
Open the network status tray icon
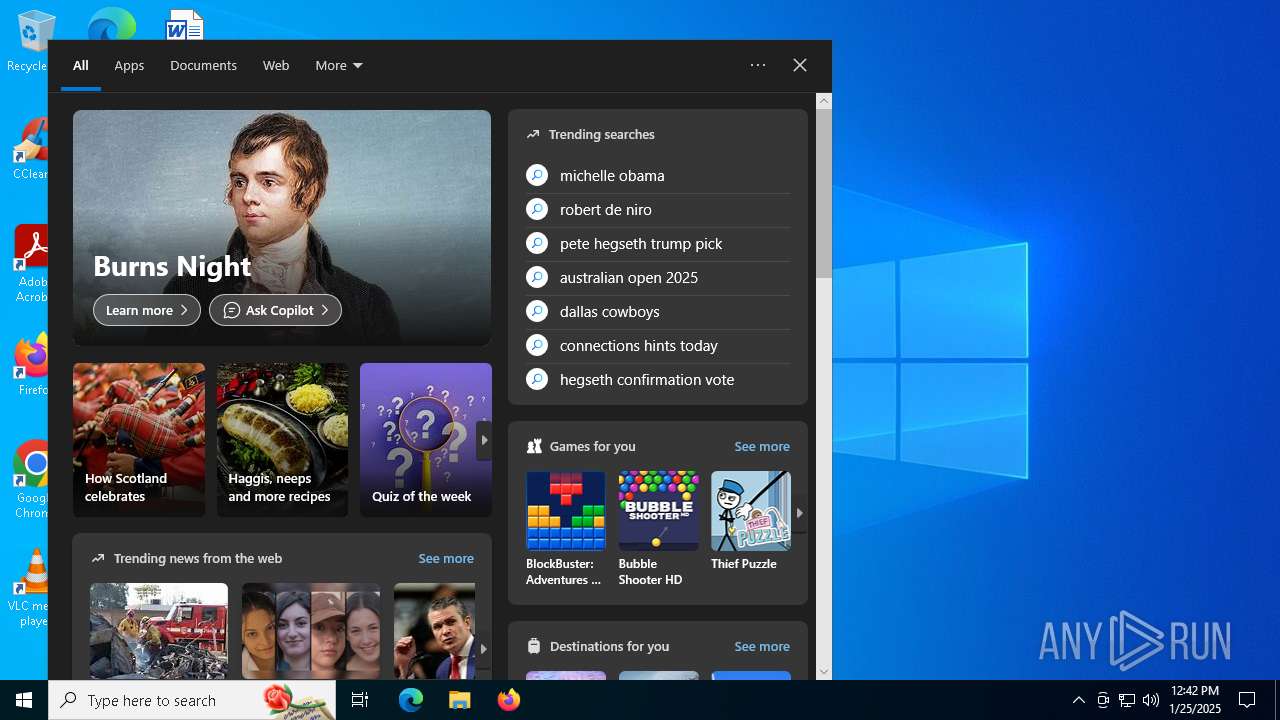[x=1126, y=700]
